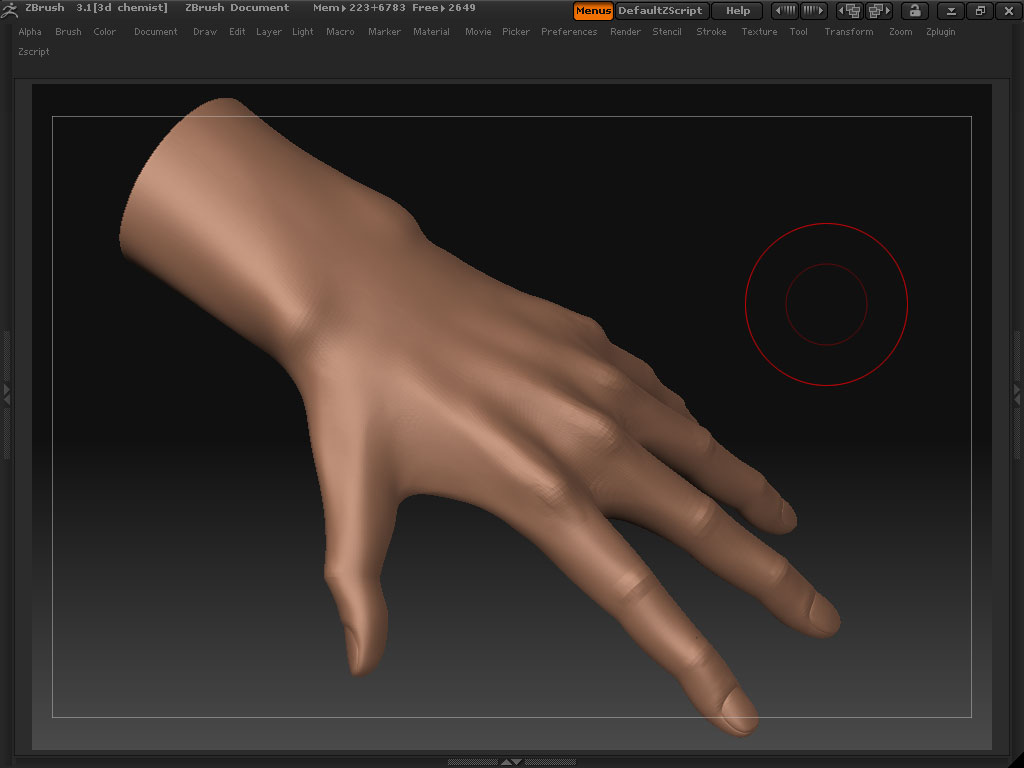
Task: Open the Document menu
Action: pos(155,31)
